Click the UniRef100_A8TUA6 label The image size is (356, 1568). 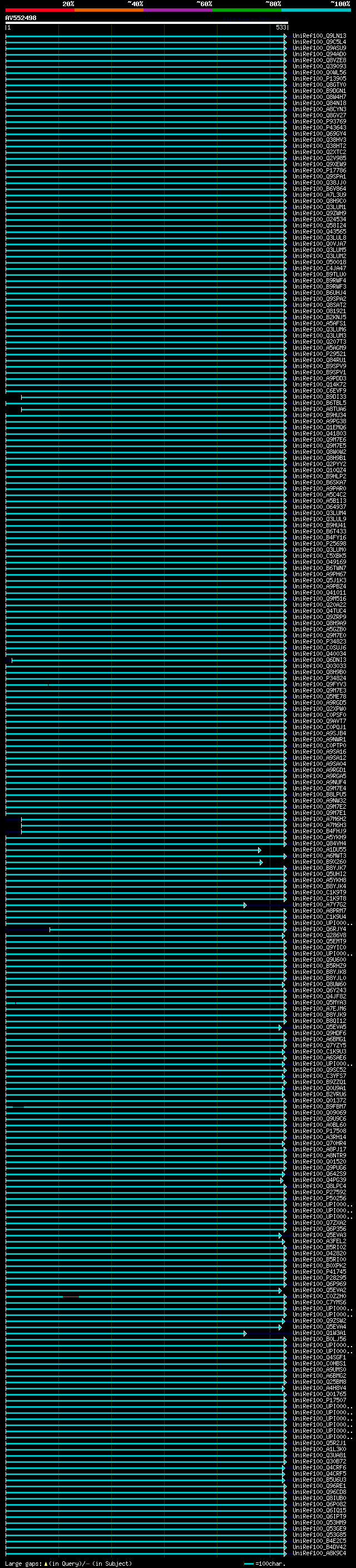319,409
